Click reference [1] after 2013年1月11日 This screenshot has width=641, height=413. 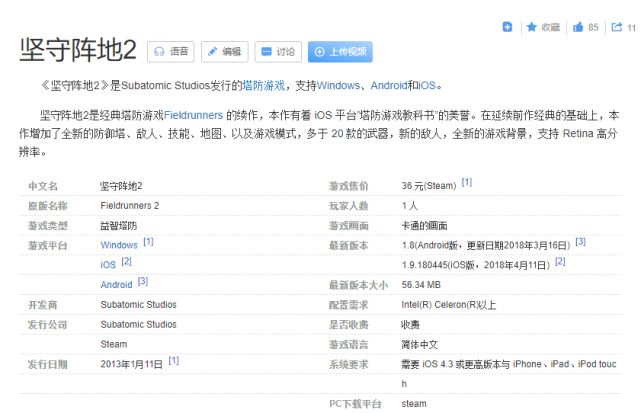pyautogui.click(x=174, y=361)
